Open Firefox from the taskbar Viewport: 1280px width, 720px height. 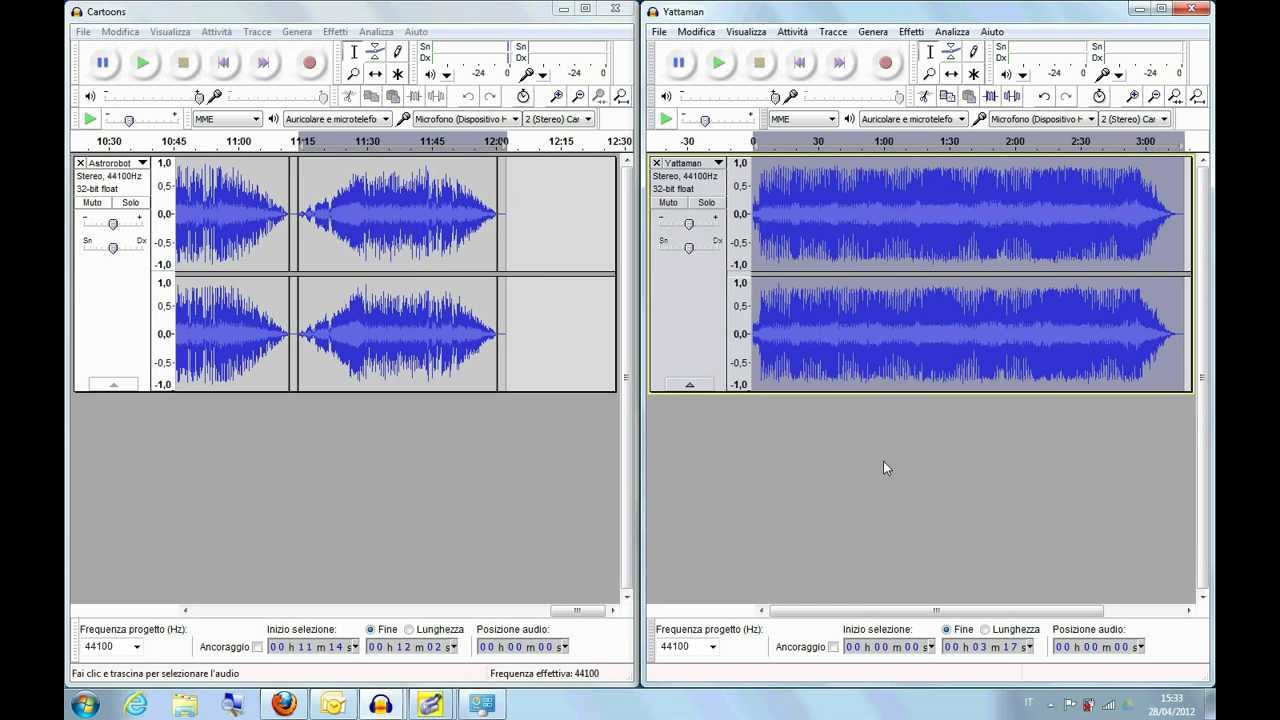coord(284,704)
